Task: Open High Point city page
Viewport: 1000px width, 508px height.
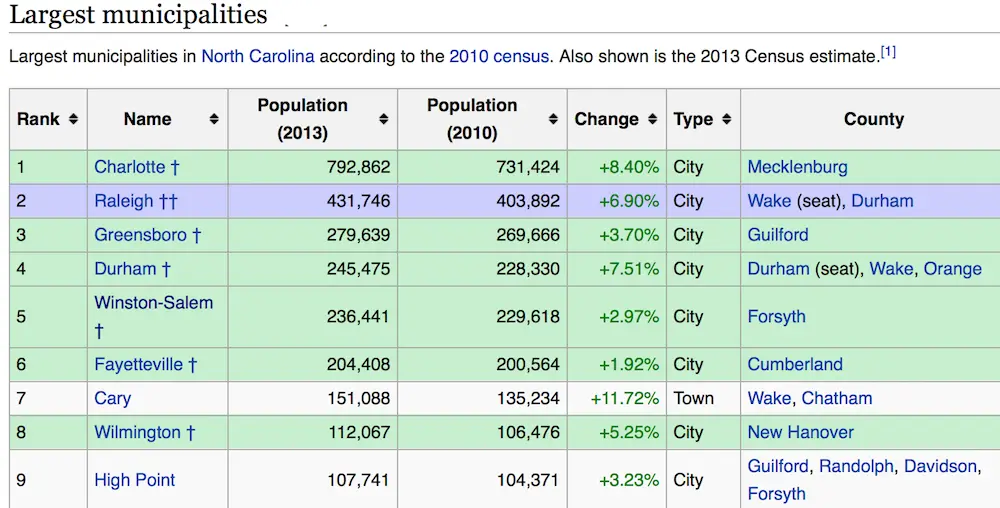Action: [134, 480]
